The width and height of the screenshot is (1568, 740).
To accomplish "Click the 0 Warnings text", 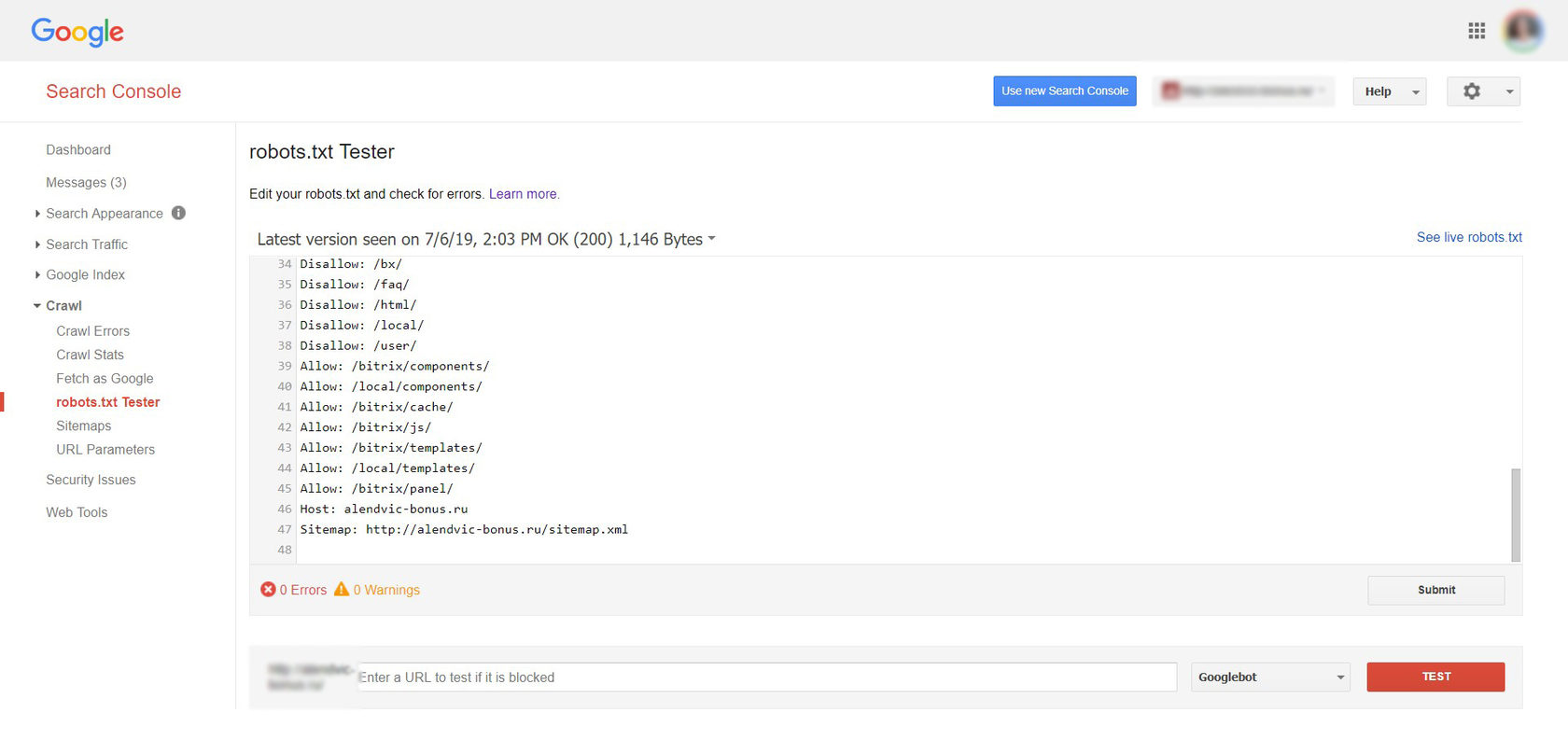I will [x=386, y=590].
